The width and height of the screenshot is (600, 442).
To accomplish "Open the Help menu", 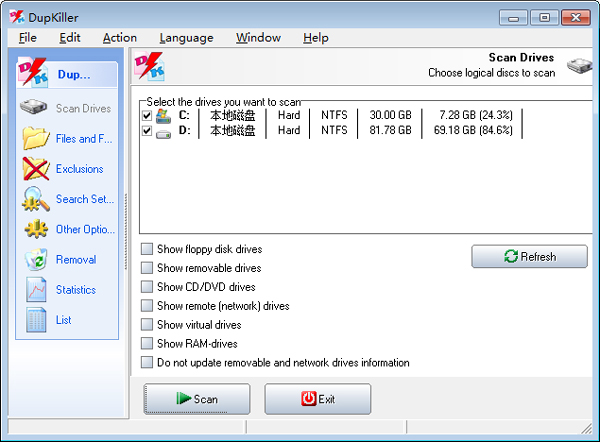I will click(316, 38).
